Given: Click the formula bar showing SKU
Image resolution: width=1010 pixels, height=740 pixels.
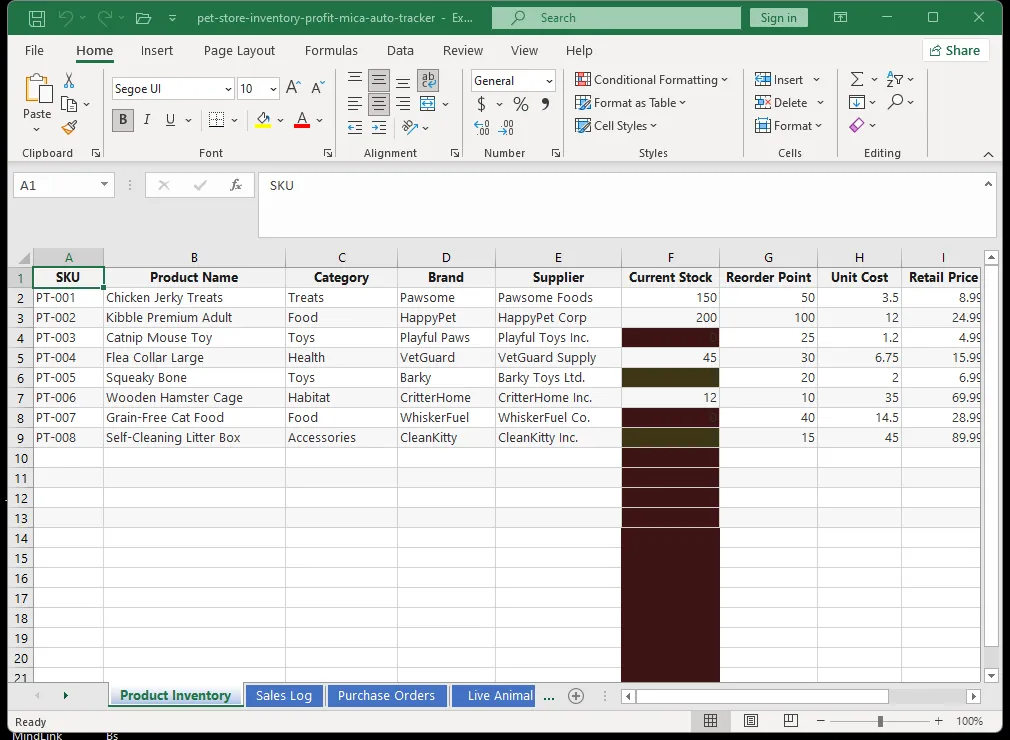Looking at the screenshot, I should tap(627, 205).
